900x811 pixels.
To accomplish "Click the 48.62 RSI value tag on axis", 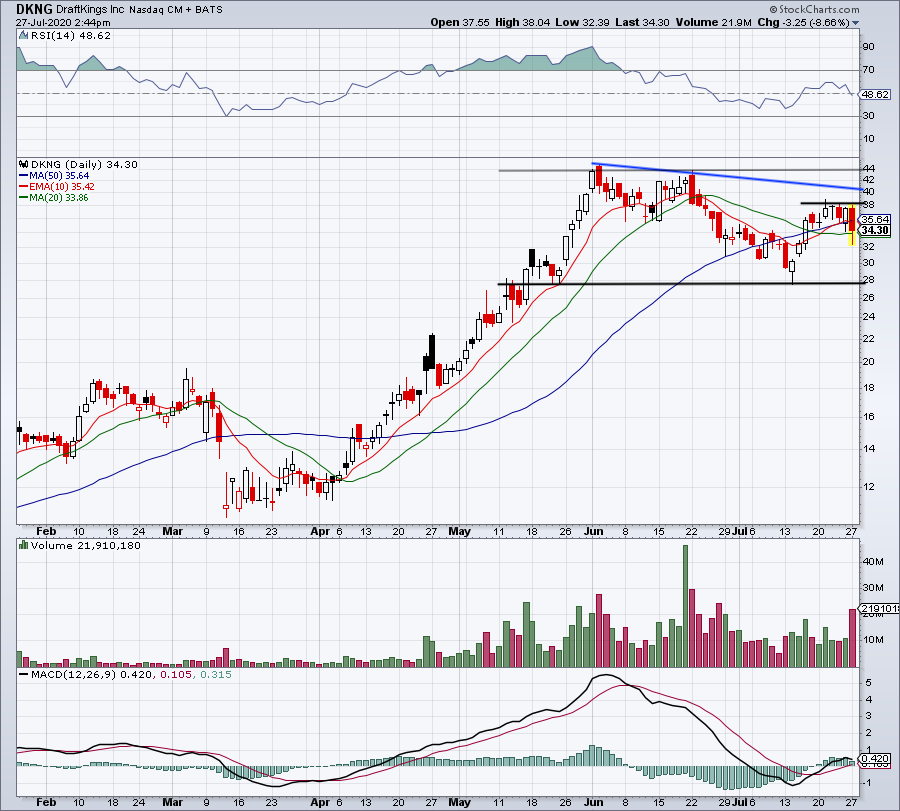I will (875, 94).
